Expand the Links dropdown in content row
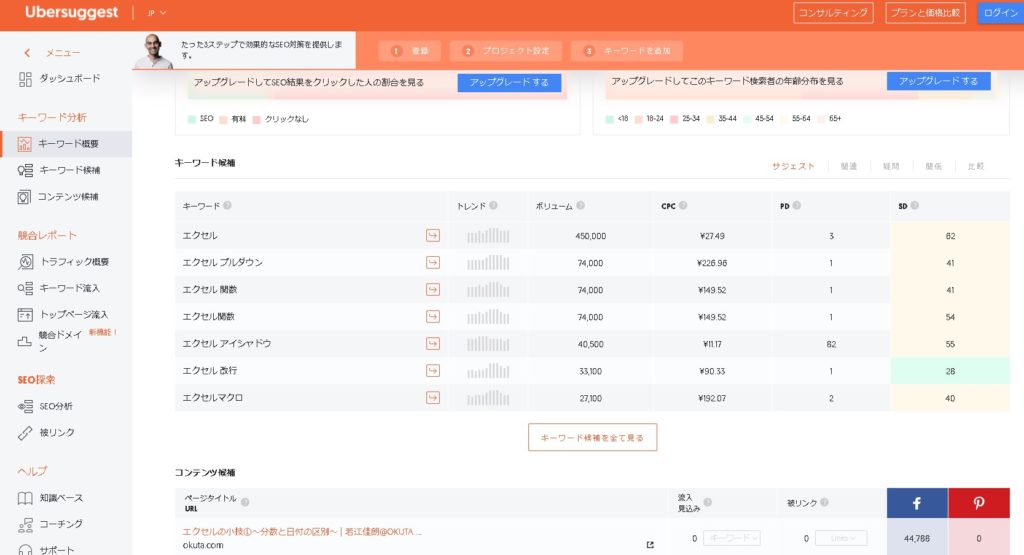 (x=840, y=538)
